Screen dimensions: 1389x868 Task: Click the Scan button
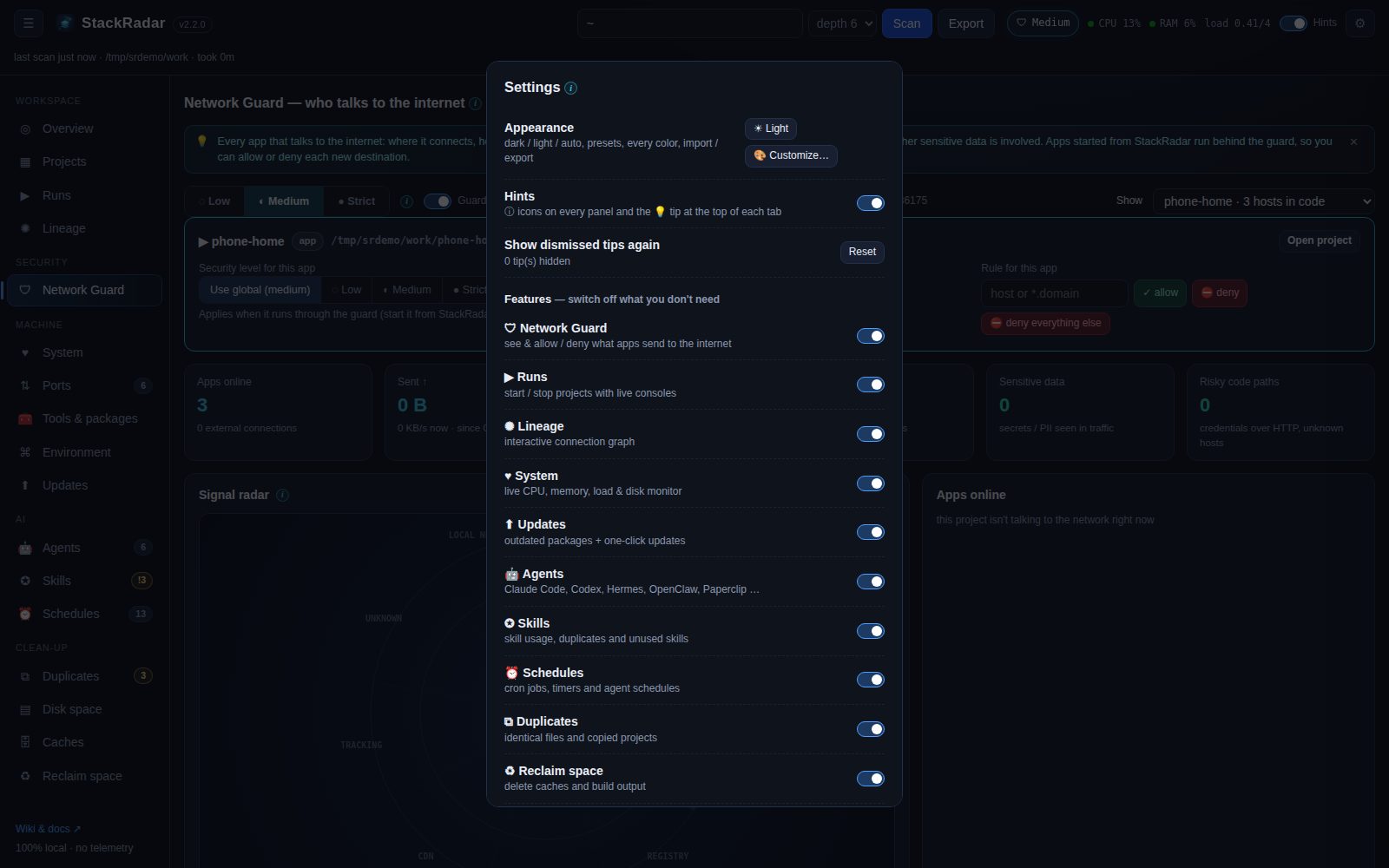(907, 23)
